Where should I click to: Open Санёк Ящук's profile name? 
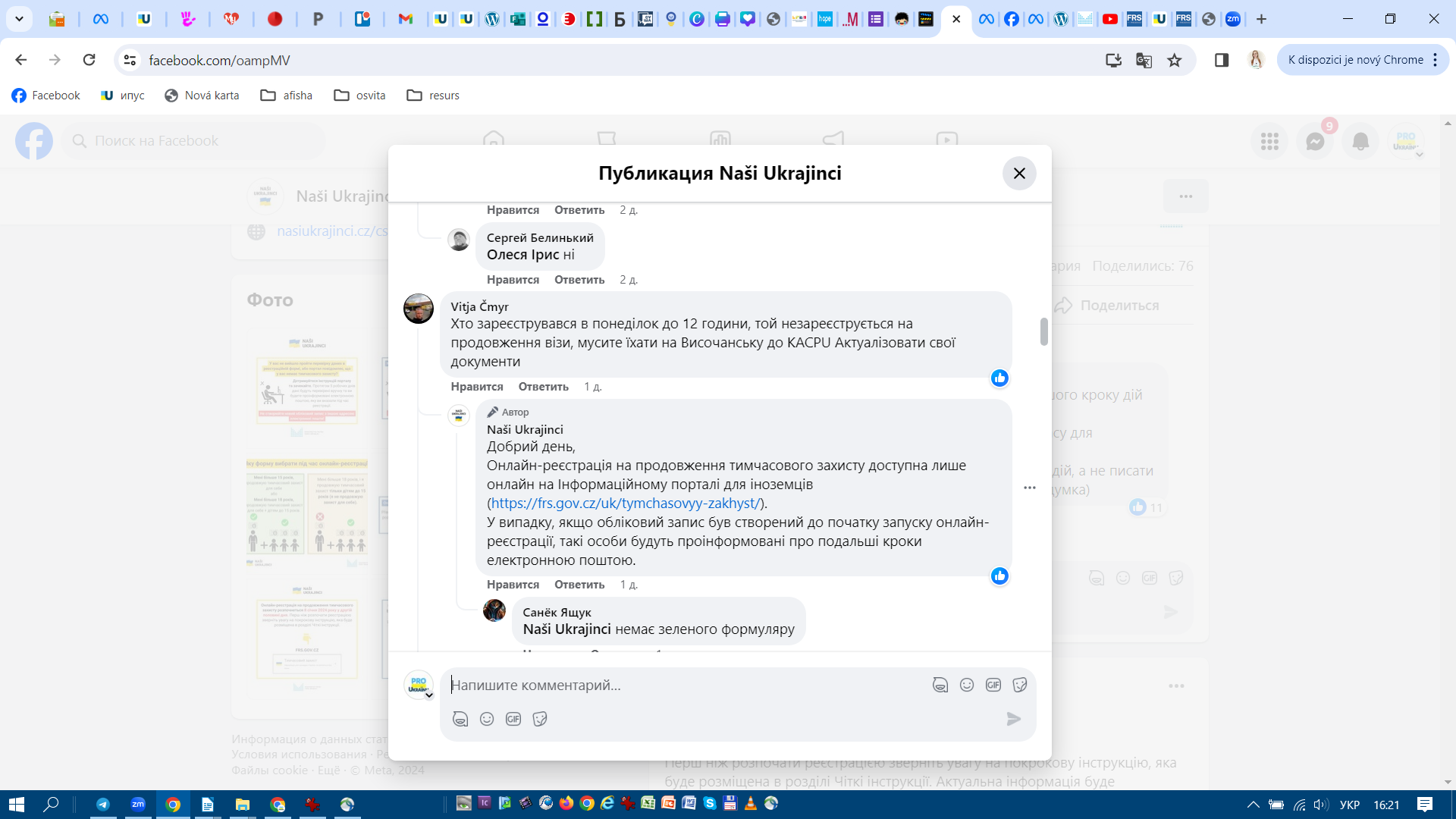click(x=557, y=613)
